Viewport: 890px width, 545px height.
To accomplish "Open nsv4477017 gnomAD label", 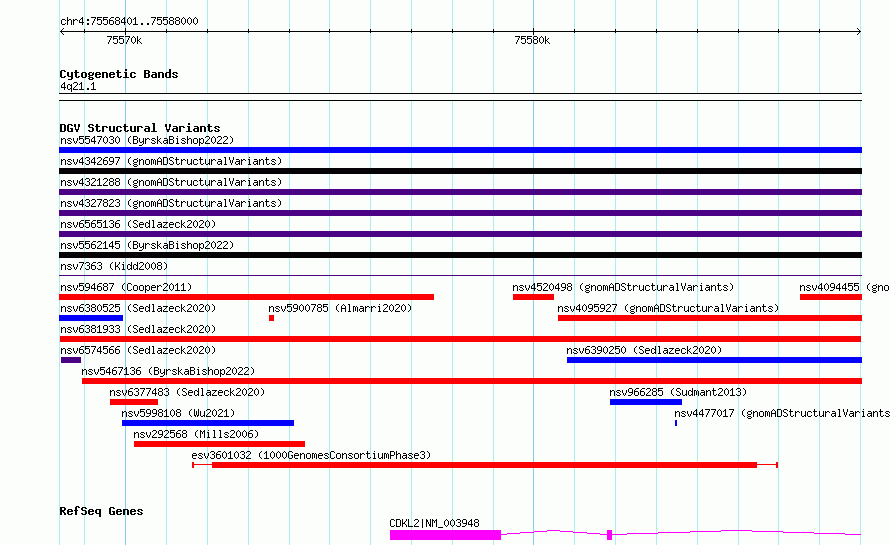I will coord(782,413).
